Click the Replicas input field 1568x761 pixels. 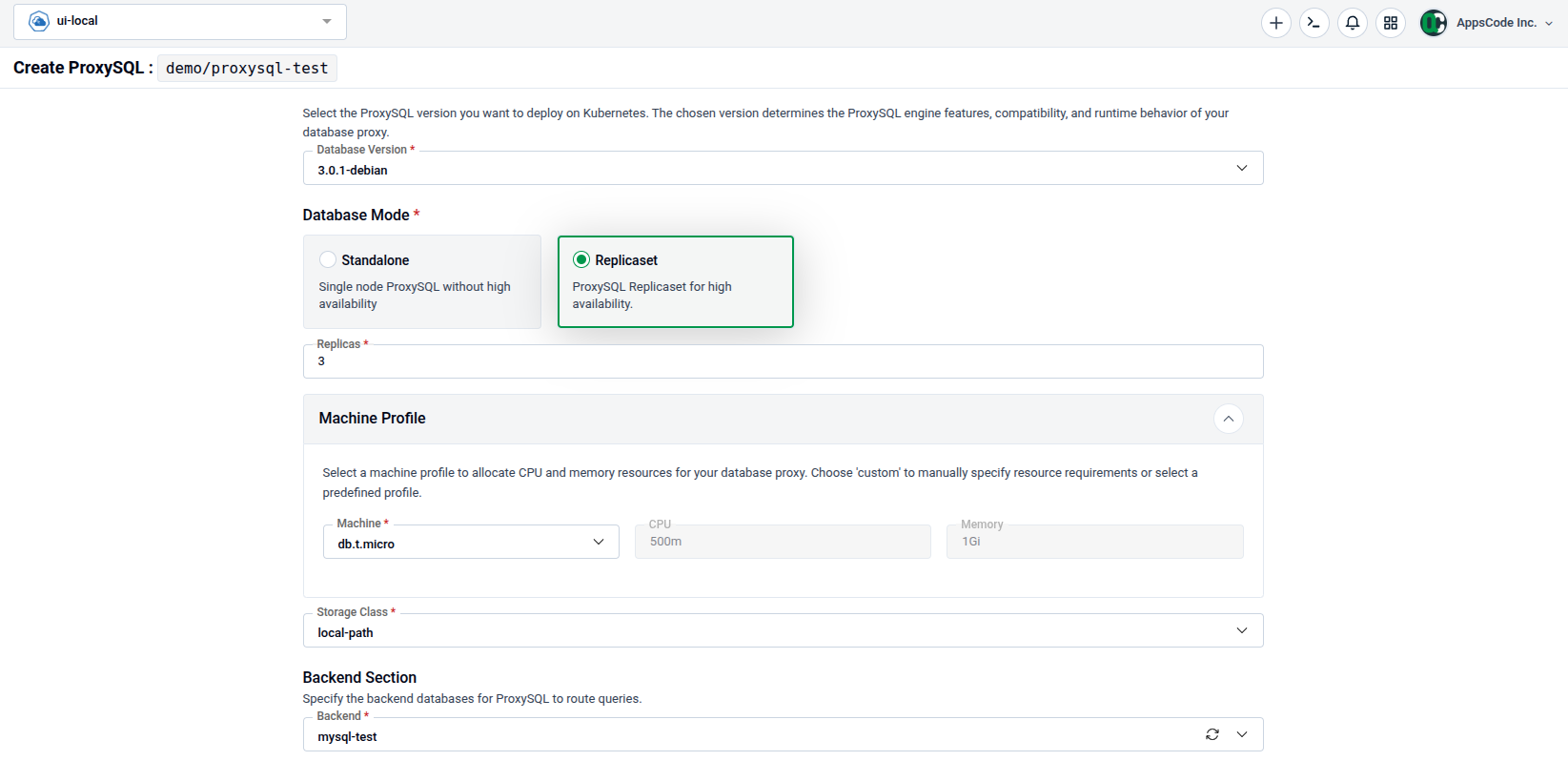[784, 361]
